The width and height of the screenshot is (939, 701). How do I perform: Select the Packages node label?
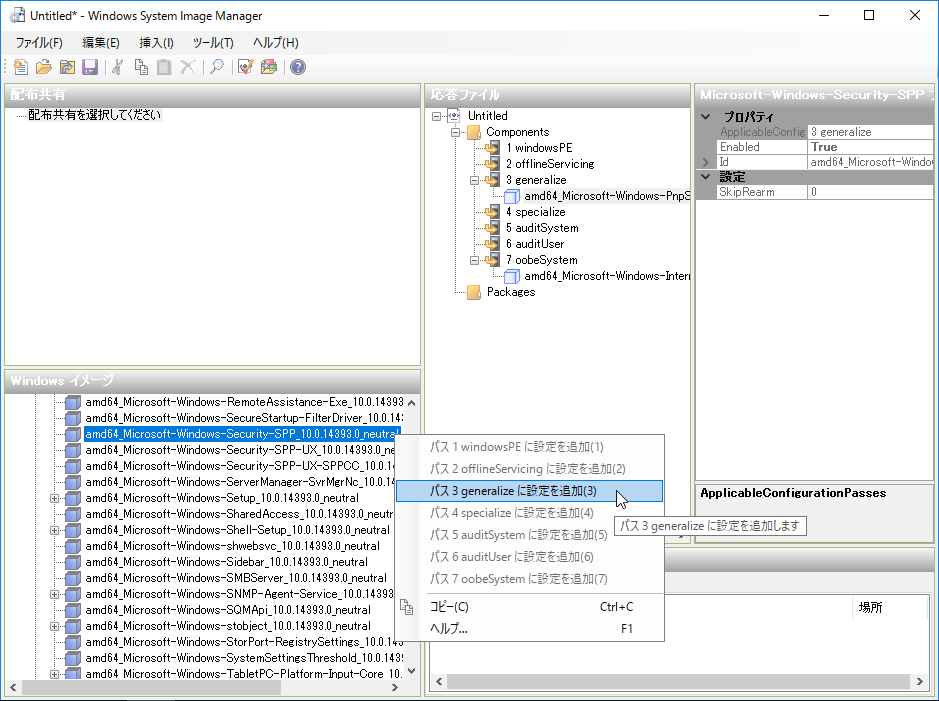(x=511, y=292)
